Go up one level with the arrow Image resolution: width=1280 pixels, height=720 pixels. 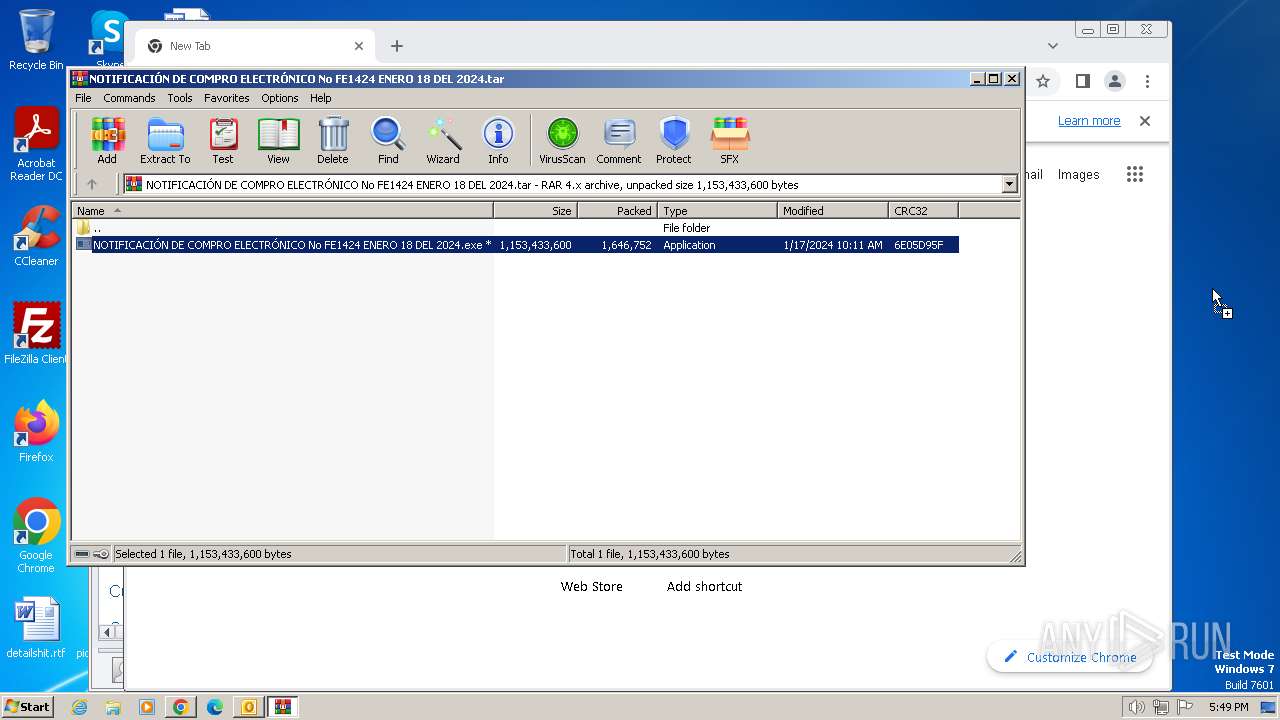point(92,184)
